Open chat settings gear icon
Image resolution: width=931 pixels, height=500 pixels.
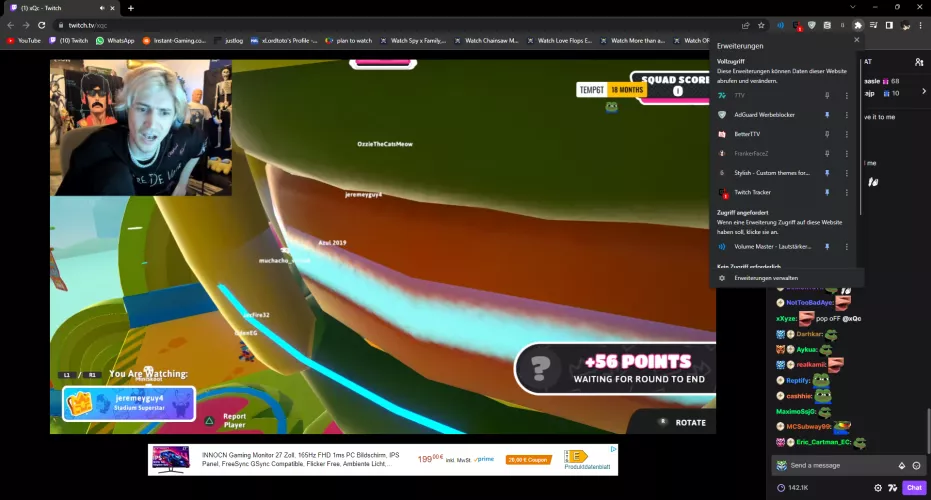[x=878, y=488]
